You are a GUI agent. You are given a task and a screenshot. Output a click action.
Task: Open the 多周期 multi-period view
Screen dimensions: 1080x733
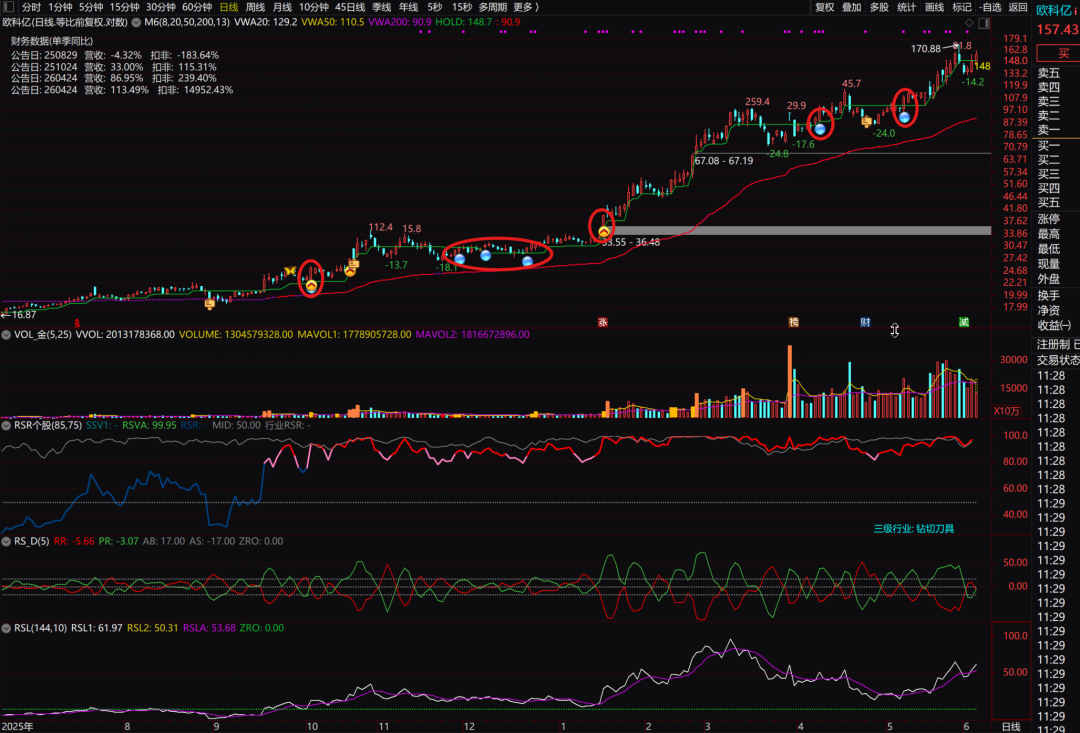(492, 7)
